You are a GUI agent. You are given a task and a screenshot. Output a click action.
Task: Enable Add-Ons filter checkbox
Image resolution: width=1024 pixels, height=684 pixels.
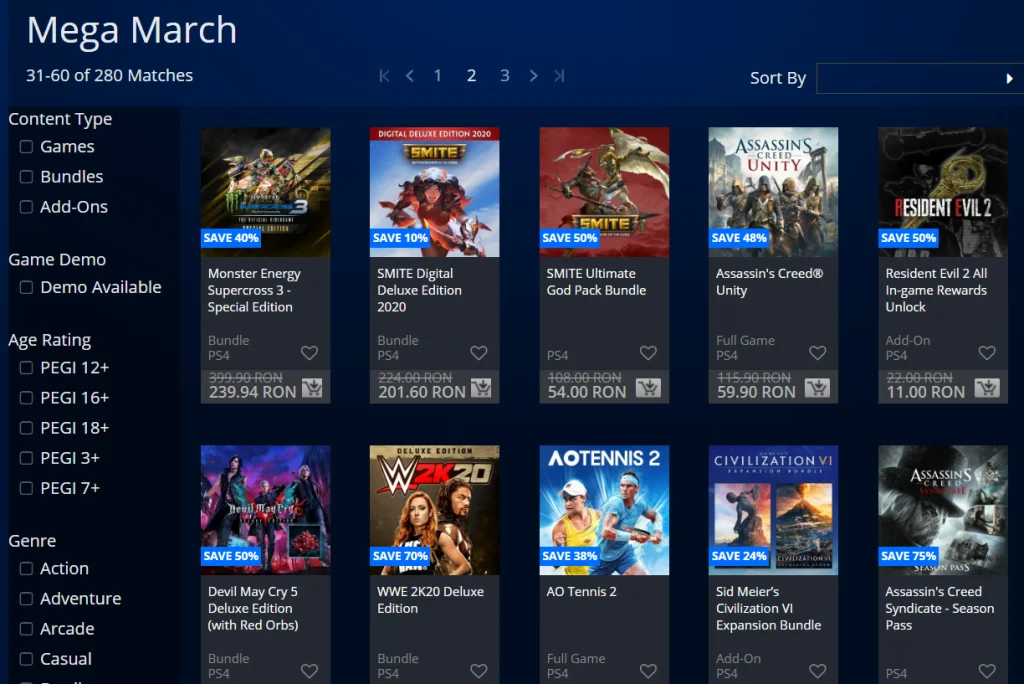(x=26, y=206)
